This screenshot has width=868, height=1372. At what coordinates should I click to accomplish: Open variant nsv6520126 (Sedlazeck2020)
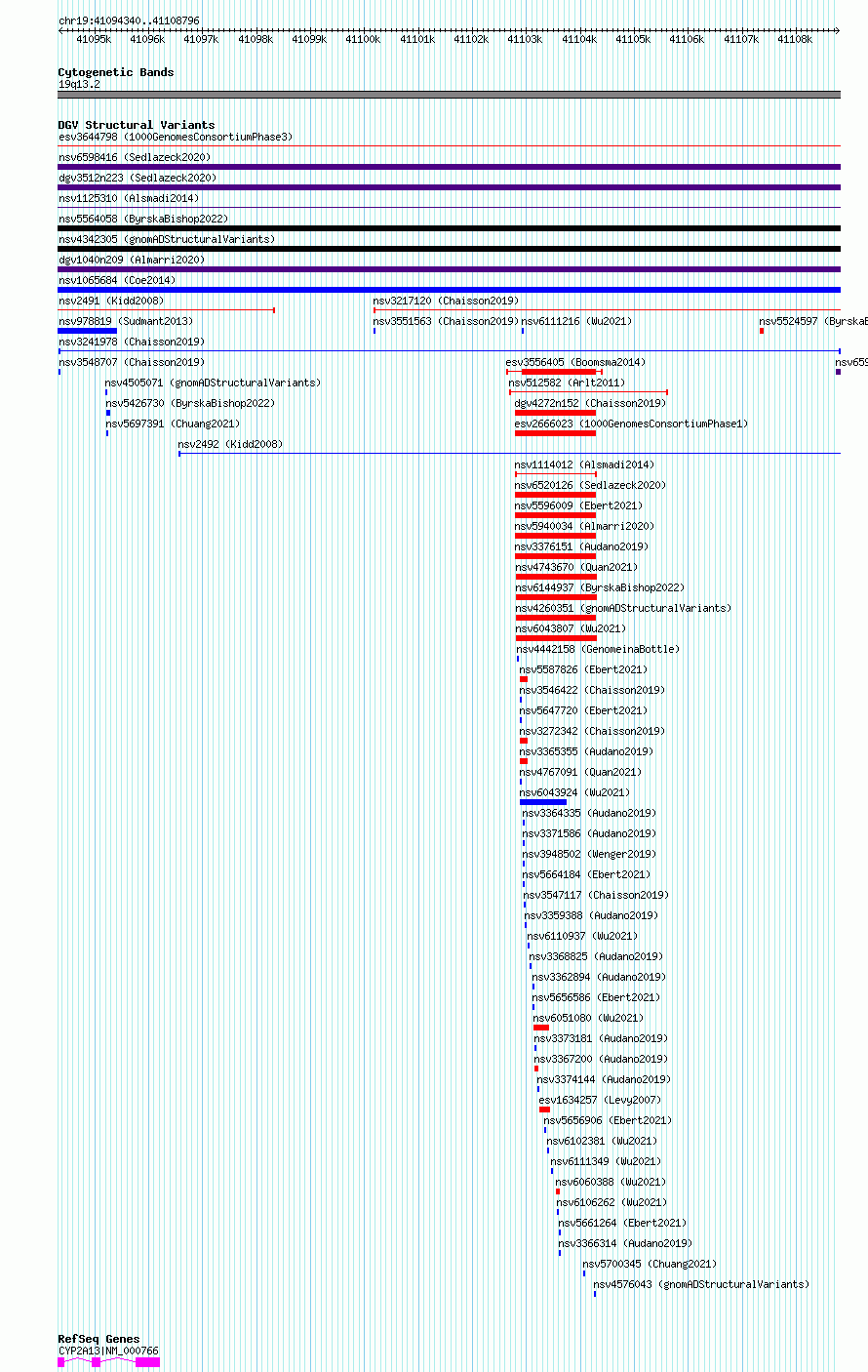coord(590,485)
